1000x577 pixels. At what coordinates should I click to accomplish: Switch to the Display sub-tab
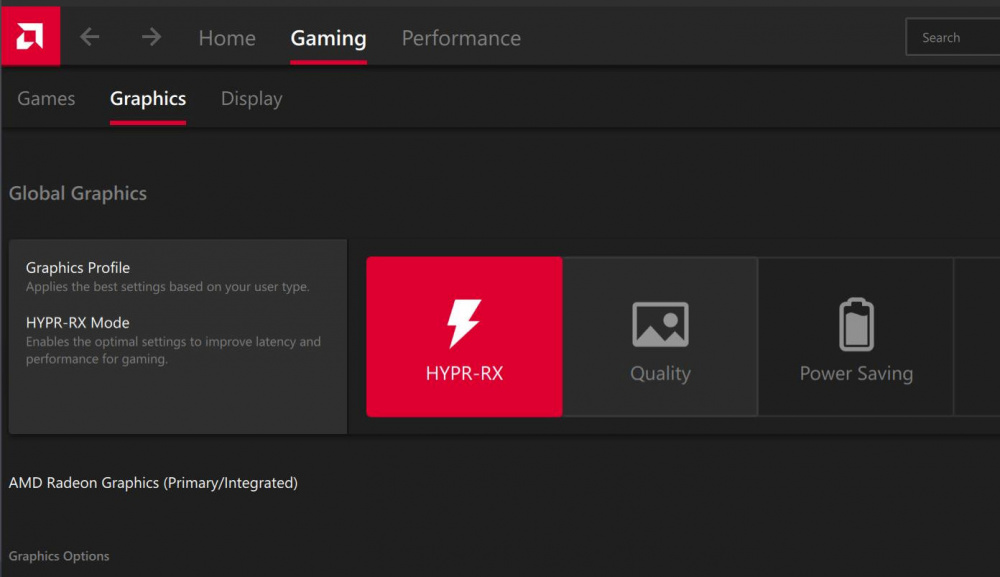click(x=251, y=99)
